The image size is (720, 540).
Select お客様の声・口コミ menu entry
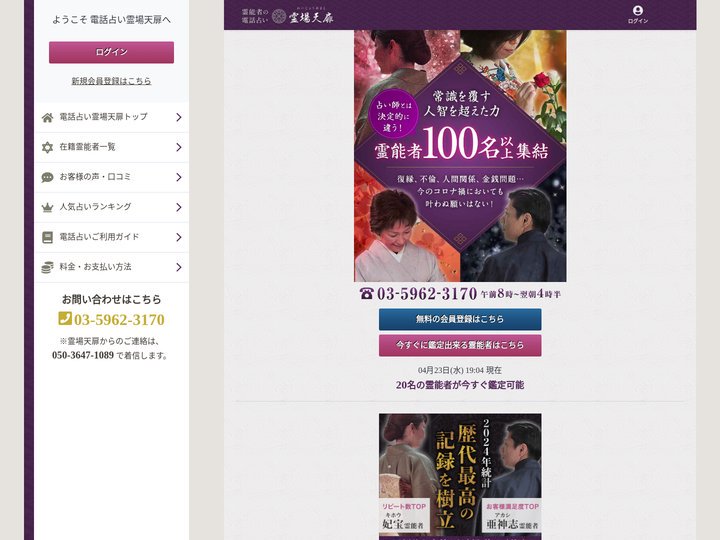coord(112,177)
